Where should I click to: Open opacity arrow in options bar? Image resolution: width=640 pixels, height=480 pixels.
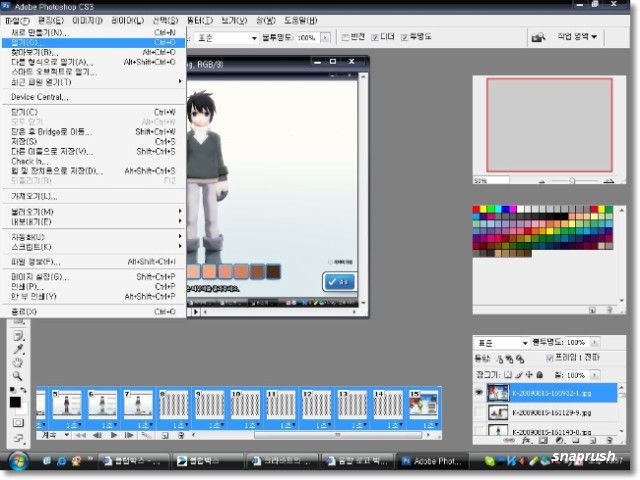pyautogui.click(x=325, y=38)
